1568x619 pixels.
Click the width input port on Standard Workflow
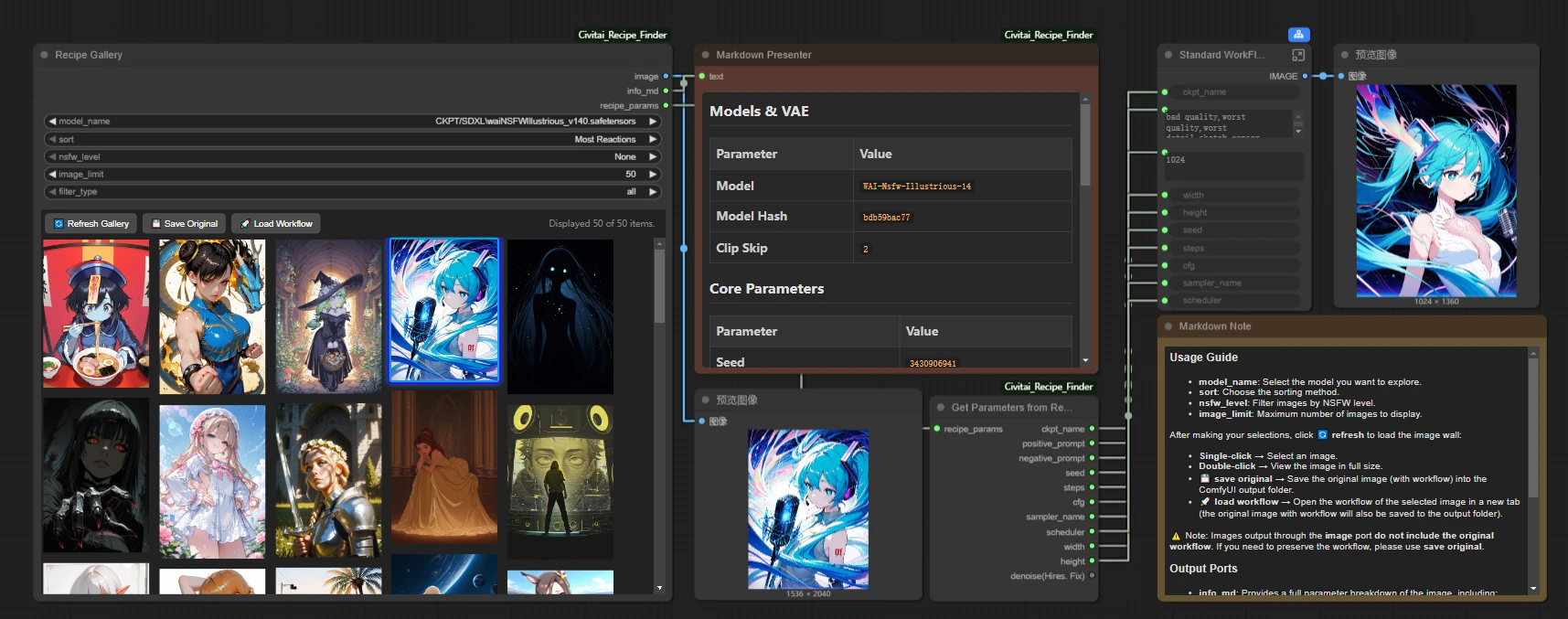coord(1165,195)
